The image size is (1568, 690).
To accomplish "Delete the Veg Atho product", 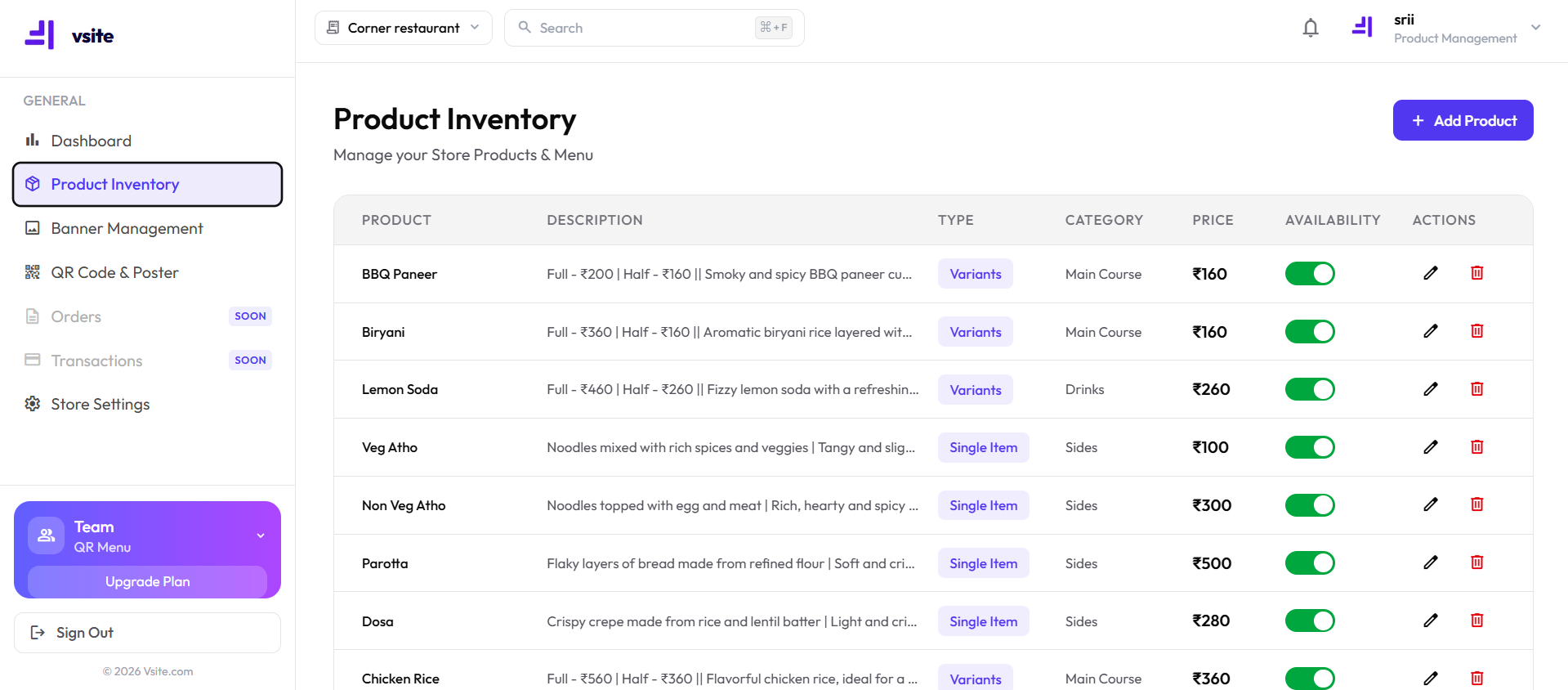I will [x=1477, y=447].
